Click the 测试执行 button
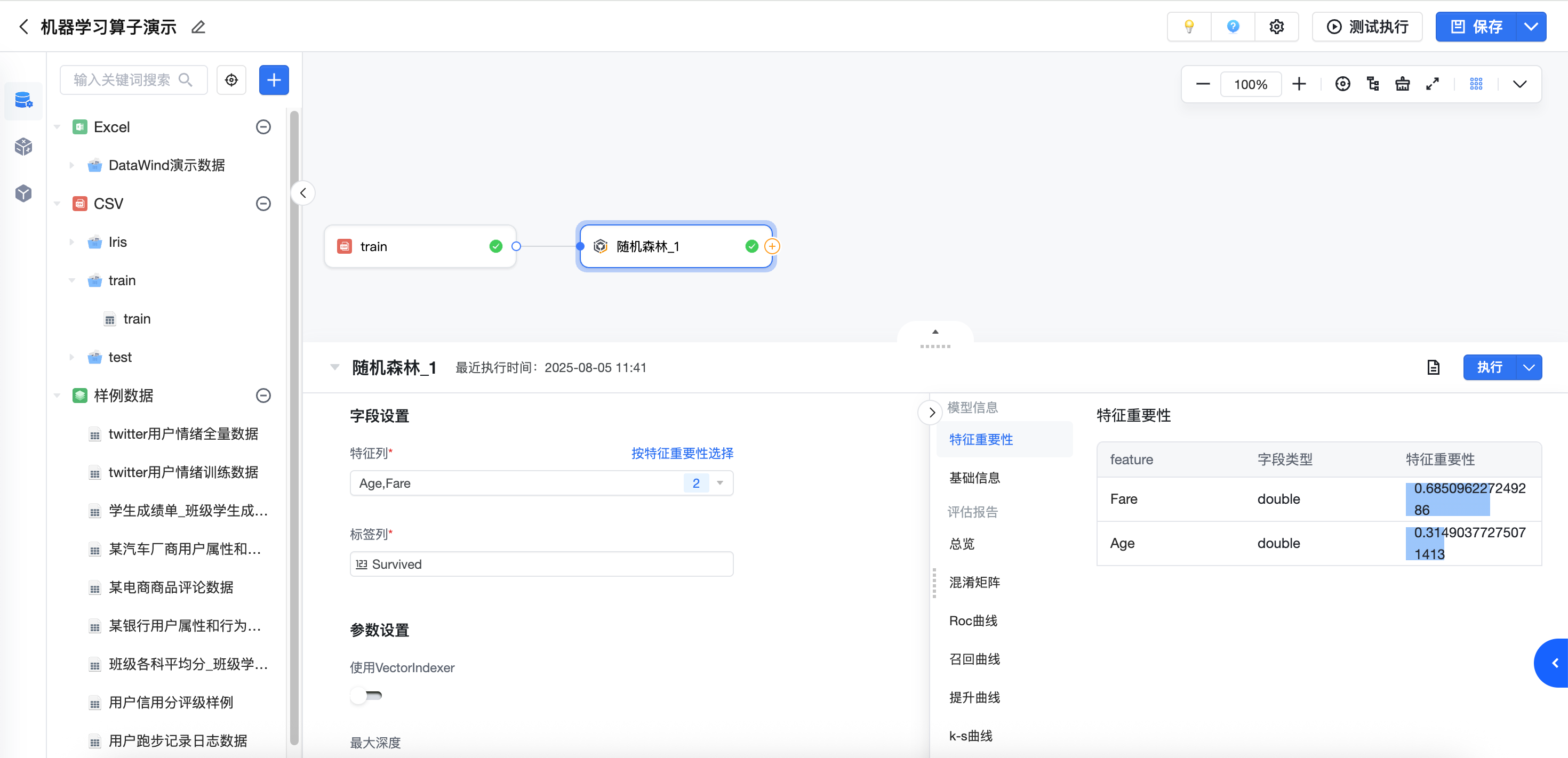This screenshot has height=758, width=1568. coord(1367,27)
